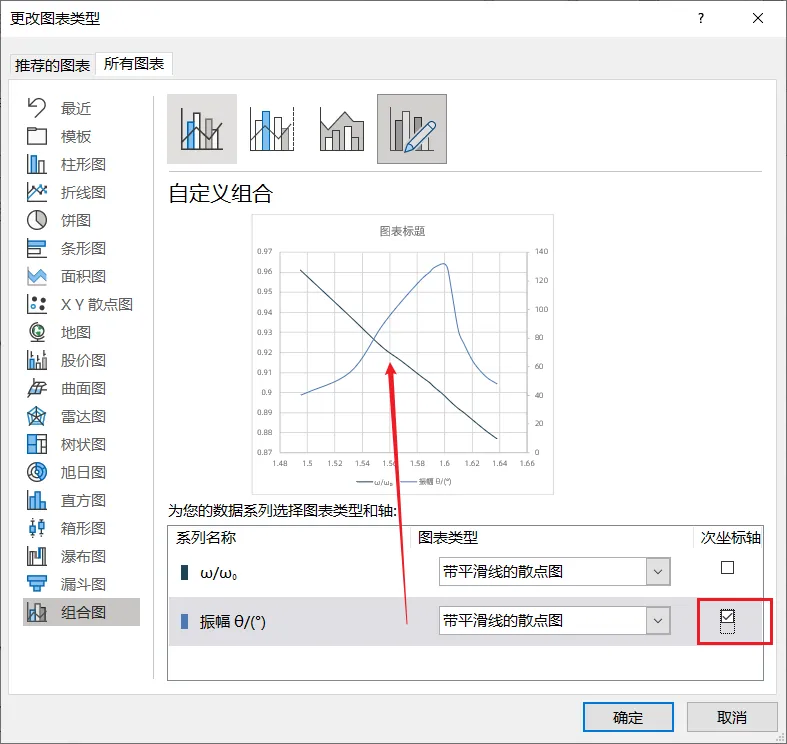Click the 自定义组合 heading
Image resolution: width=787 pixels, height=744 pixels.
point(221,193)
